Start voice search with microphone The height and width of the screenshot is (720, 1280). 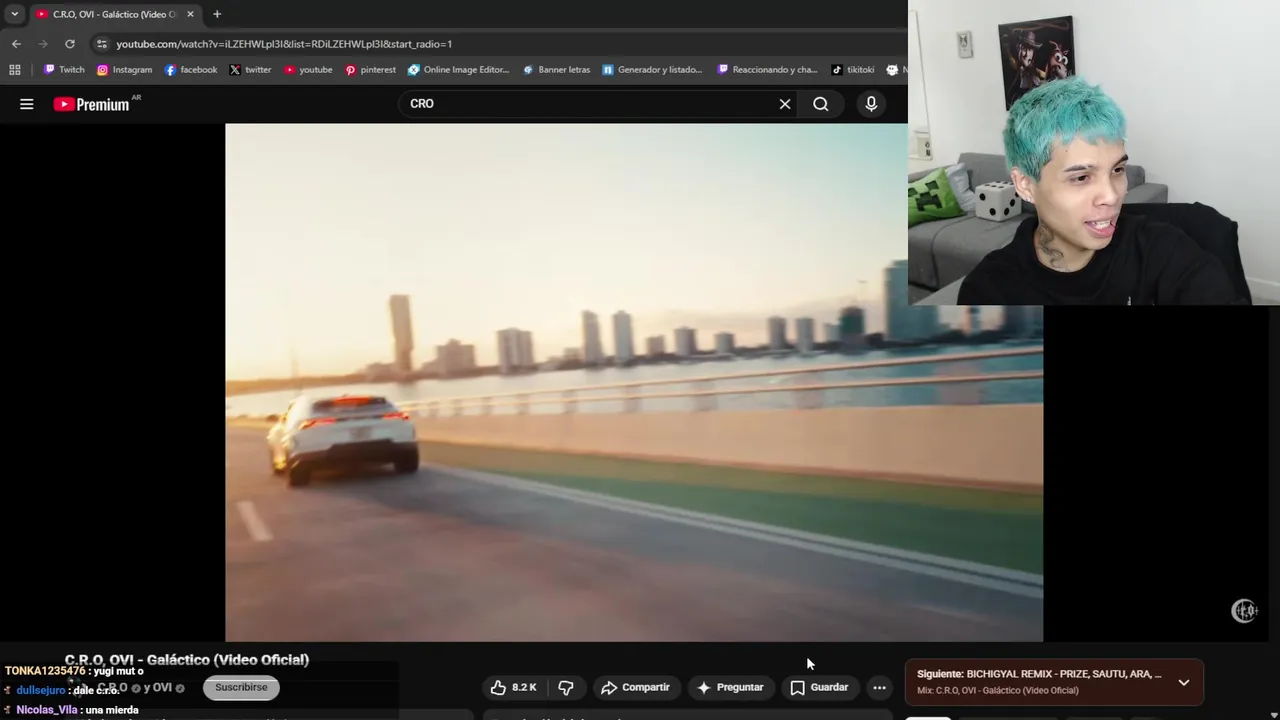[x=871, y=104]
